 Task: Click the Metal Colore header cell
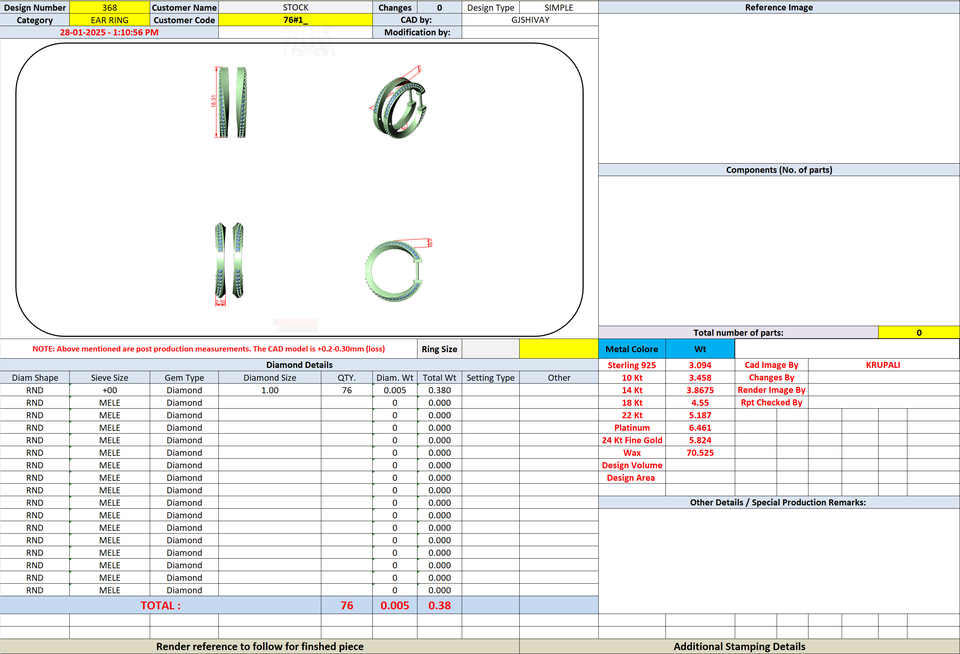tap(632, 349)
